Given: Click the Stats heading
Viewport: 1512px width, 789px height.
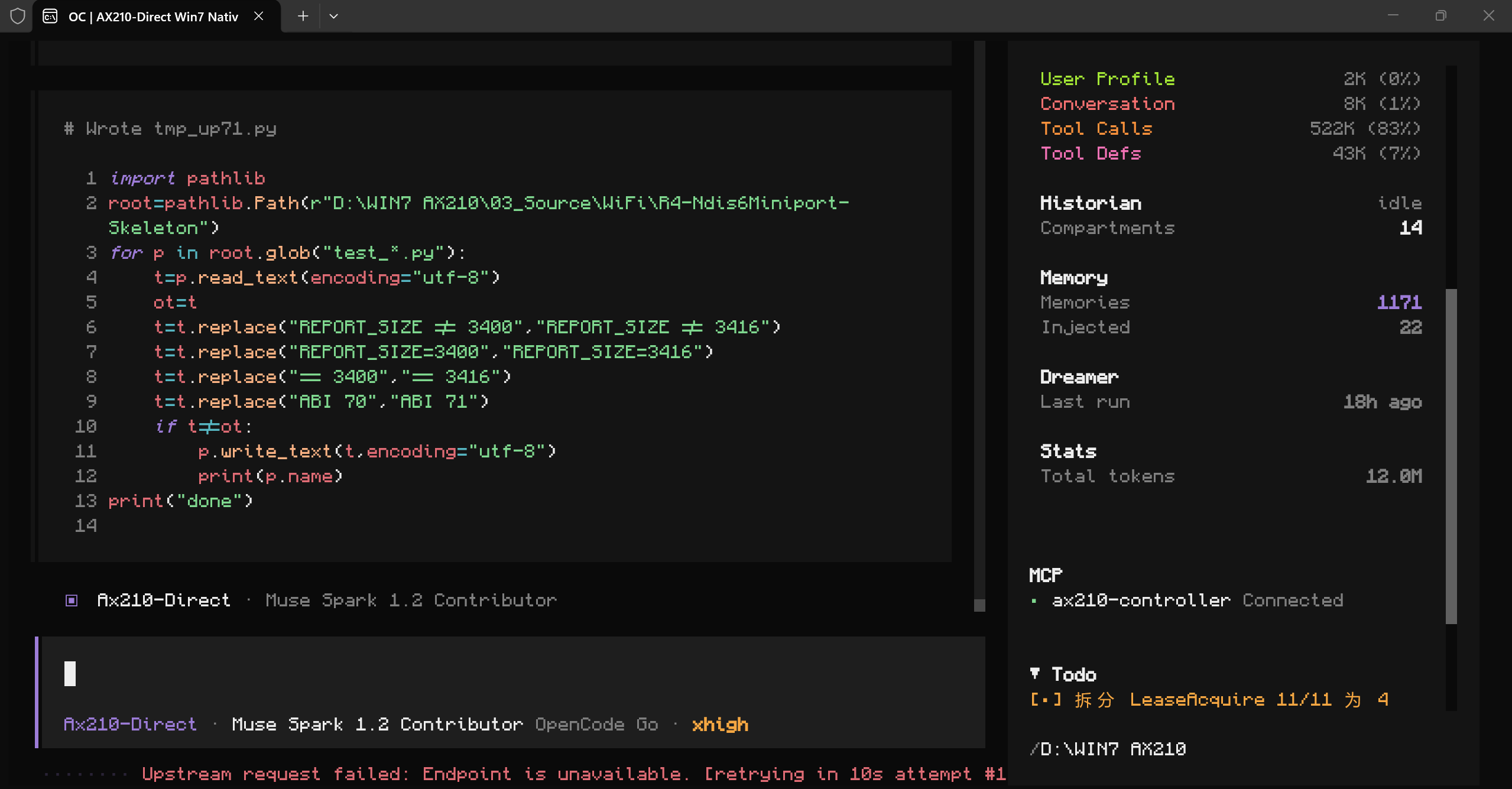Looking at the screenshot, I should (x=1068, y=451).
